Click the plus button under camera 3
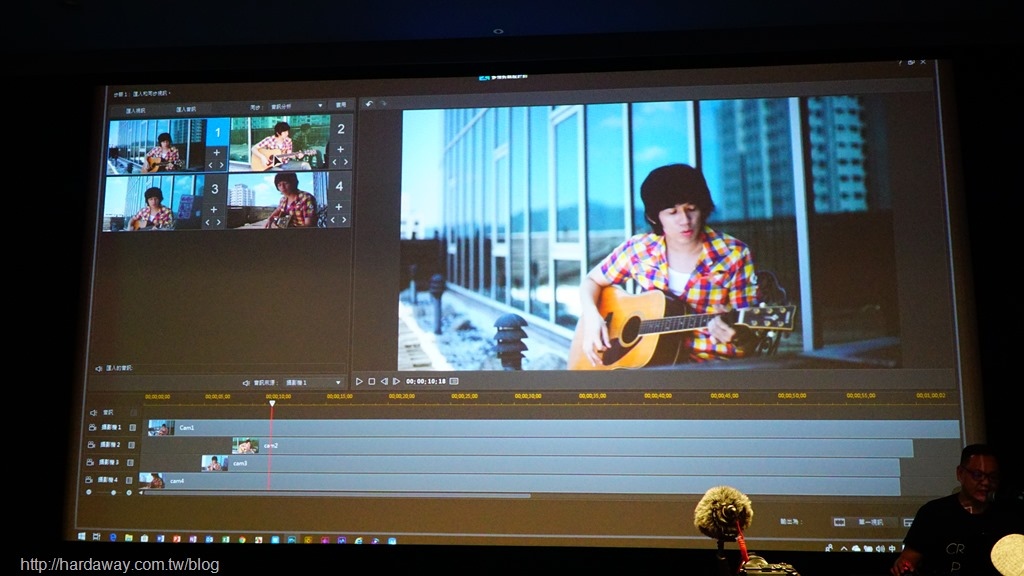Image resolution: width=1024 pixels, height=576 pixels. (214, 210)
